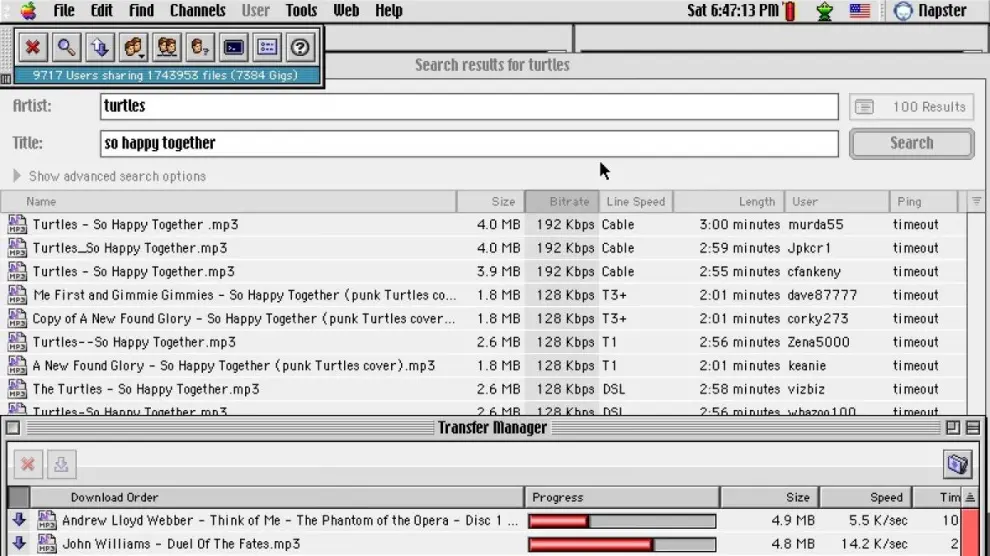Open the download folder icon in Transfer Manager
Viewport: 990px width, 556px height.
point(958,464)
